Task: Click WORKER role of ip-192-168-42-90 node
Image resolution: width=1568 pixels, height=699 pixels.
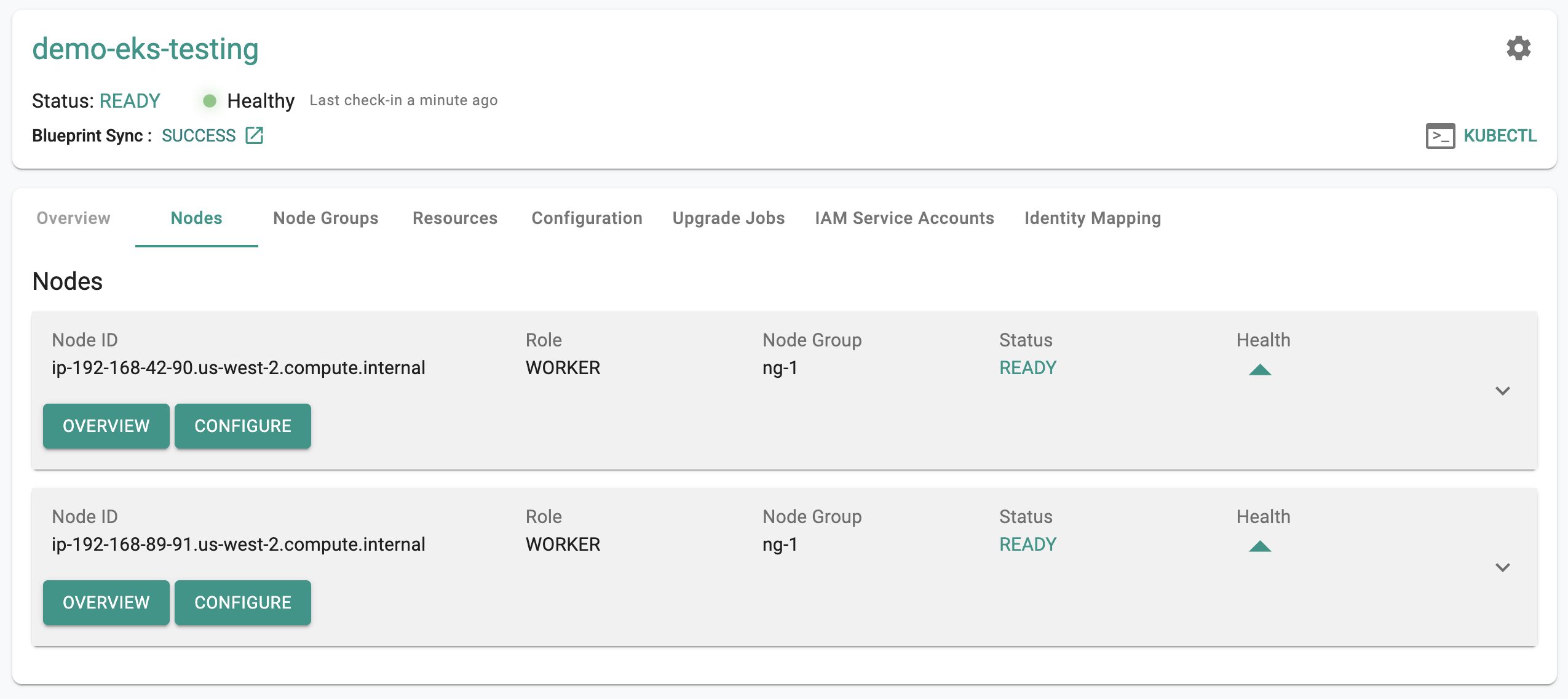Action: [563, 368]
